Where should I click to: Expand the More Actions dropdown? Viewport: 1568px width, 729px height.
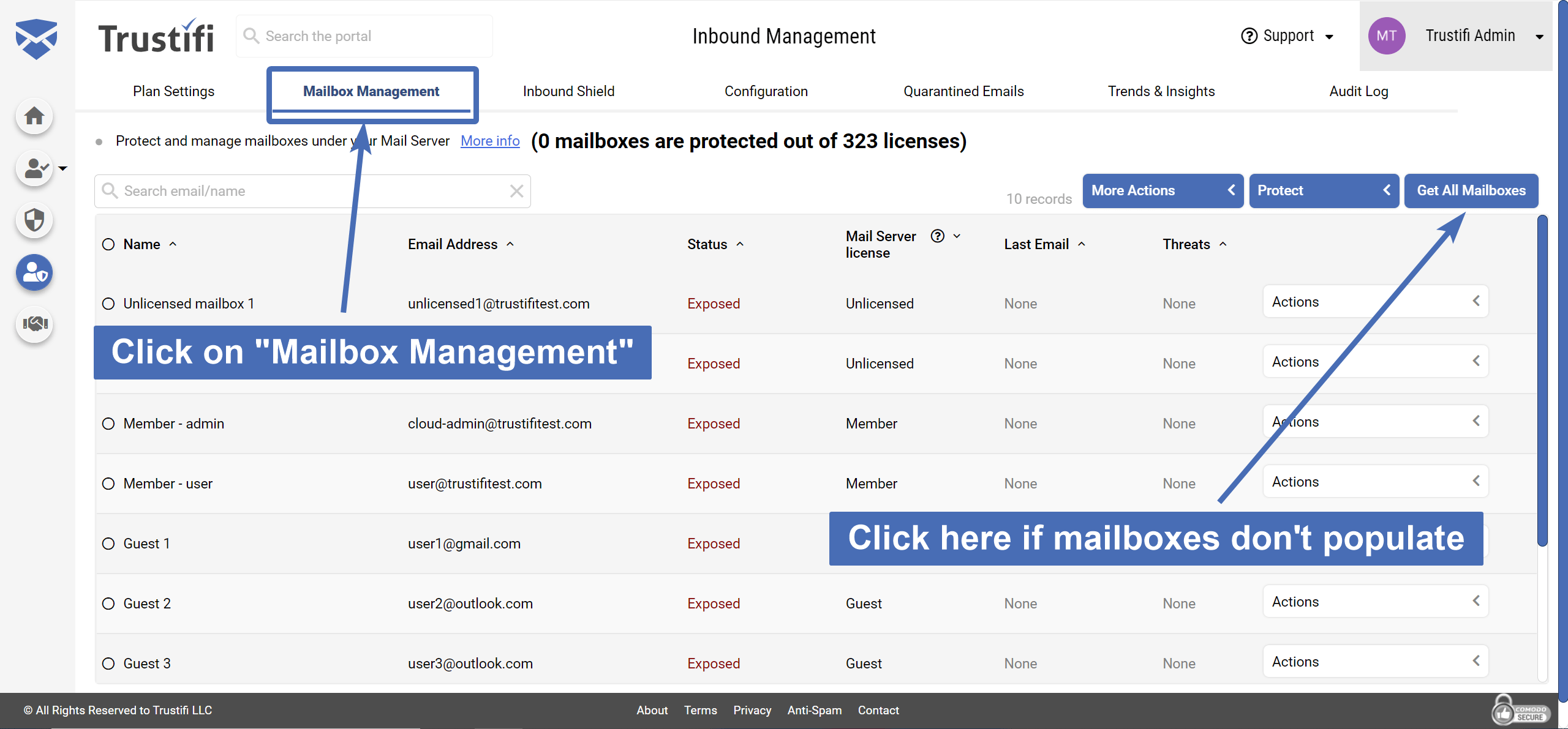1163,191
